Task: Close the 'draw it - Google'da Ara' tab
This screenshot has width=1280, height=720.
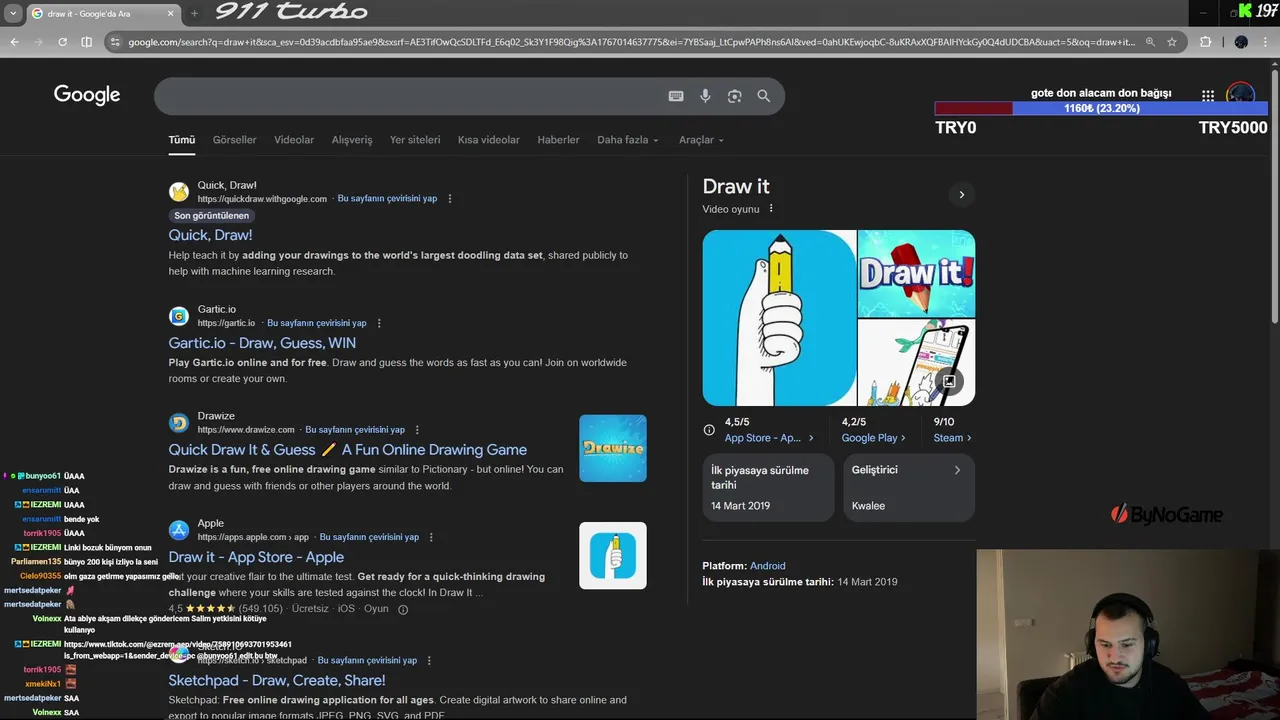Action: tap(171, 14)
